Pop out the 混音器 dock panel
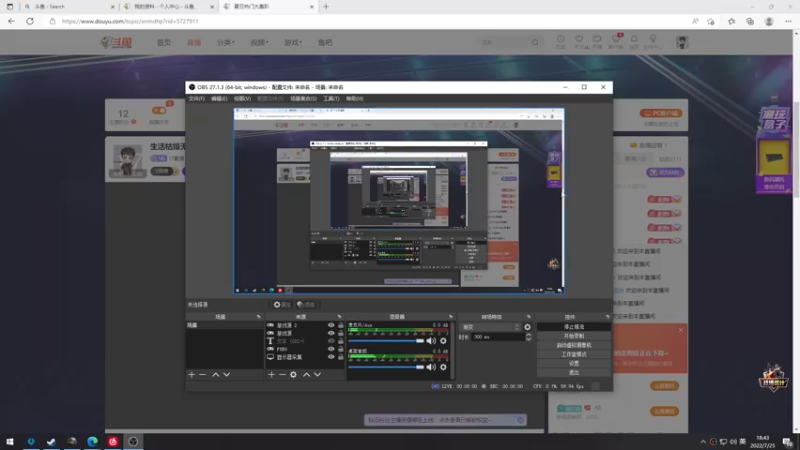 click(x=451, y=317)
